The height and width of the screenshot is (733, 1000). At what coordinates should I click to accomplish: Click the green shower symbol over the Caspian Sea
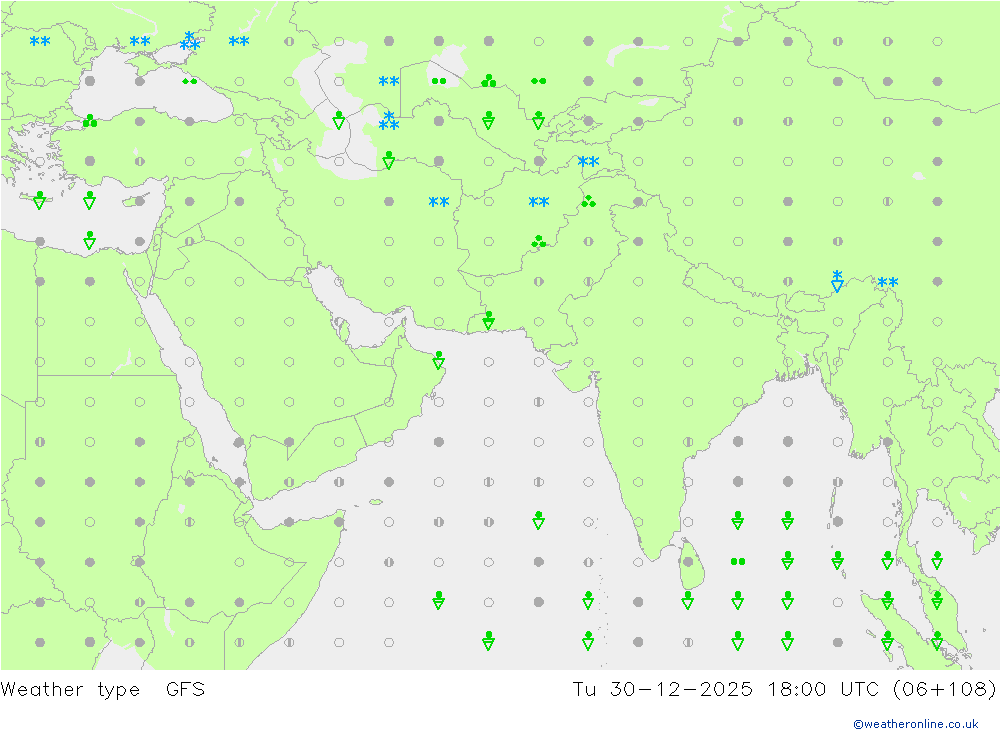point(339,120)
